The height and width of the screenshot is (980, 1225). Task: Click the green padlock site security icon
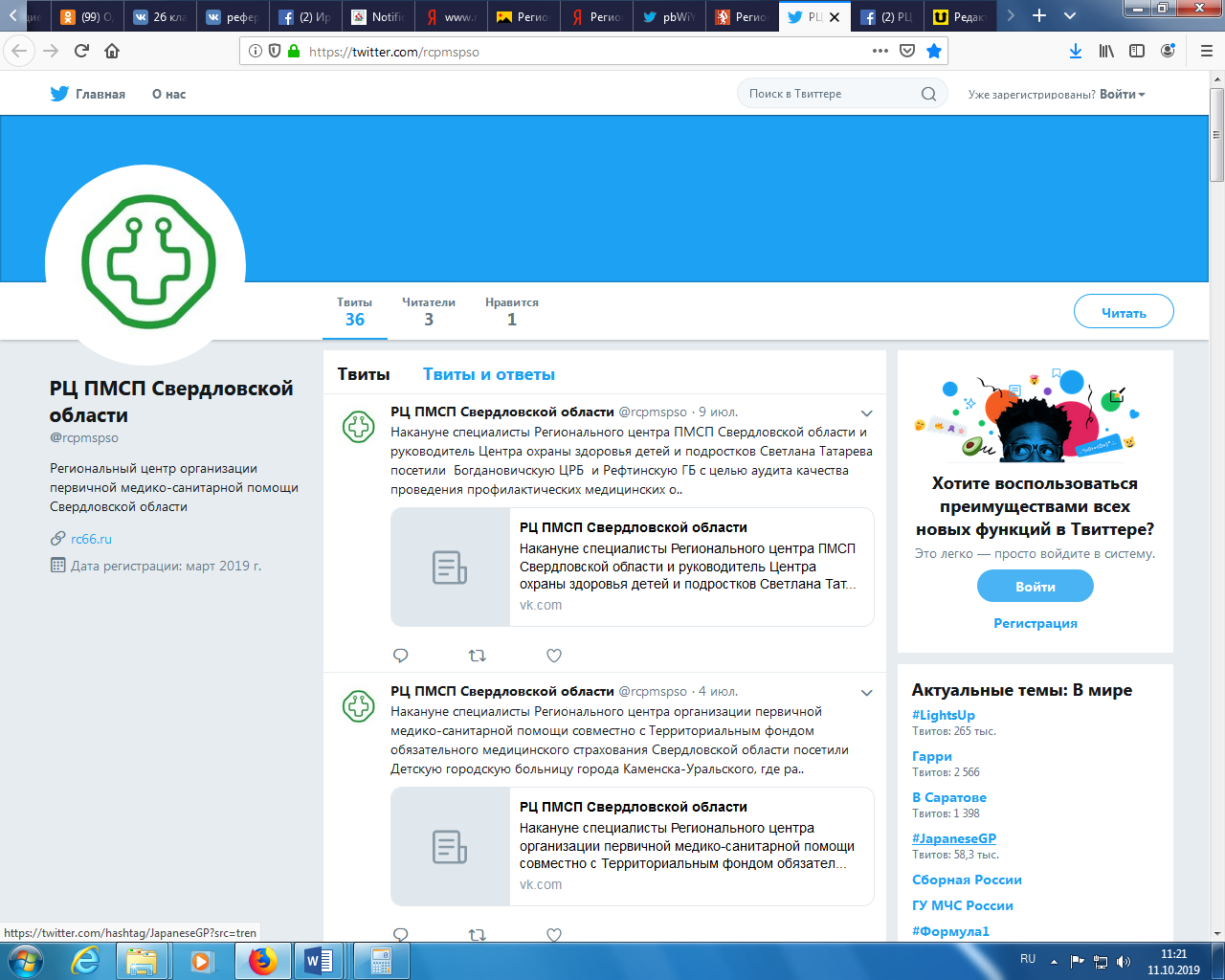293,52
